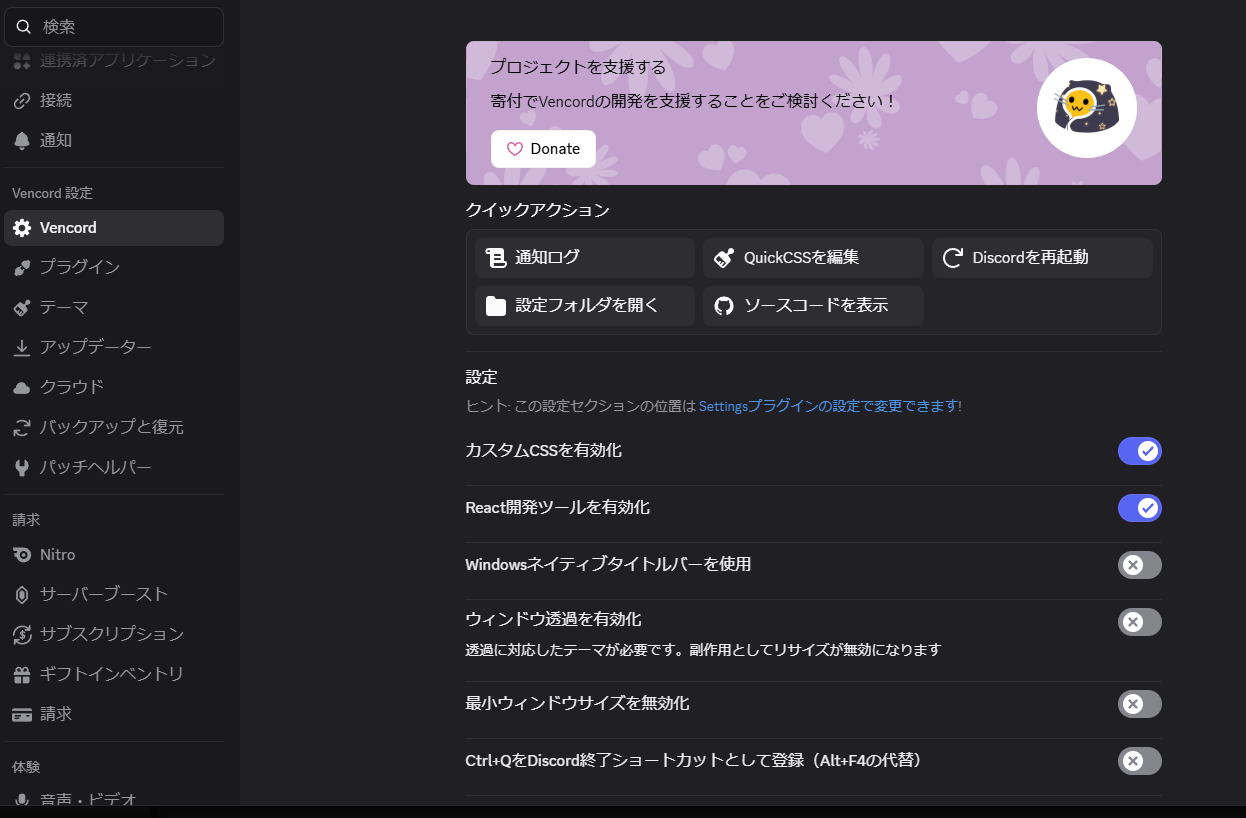1246x818 pixels.
Task: Click the Vencord mascot avatar in banner
Action: 1087,108
